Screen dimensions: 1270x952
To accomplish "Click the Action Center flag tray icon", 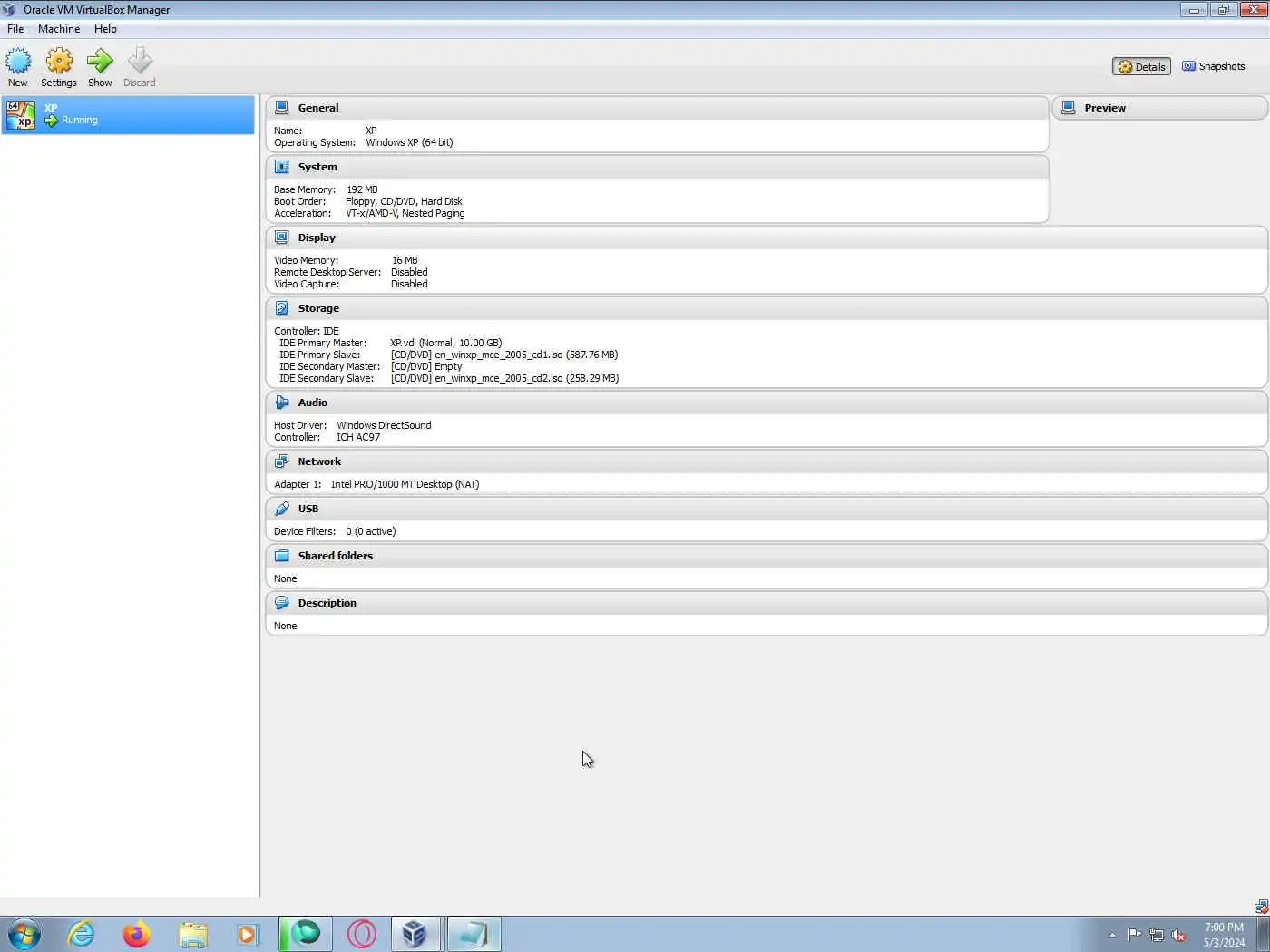I will click(x=1135, y=935).
